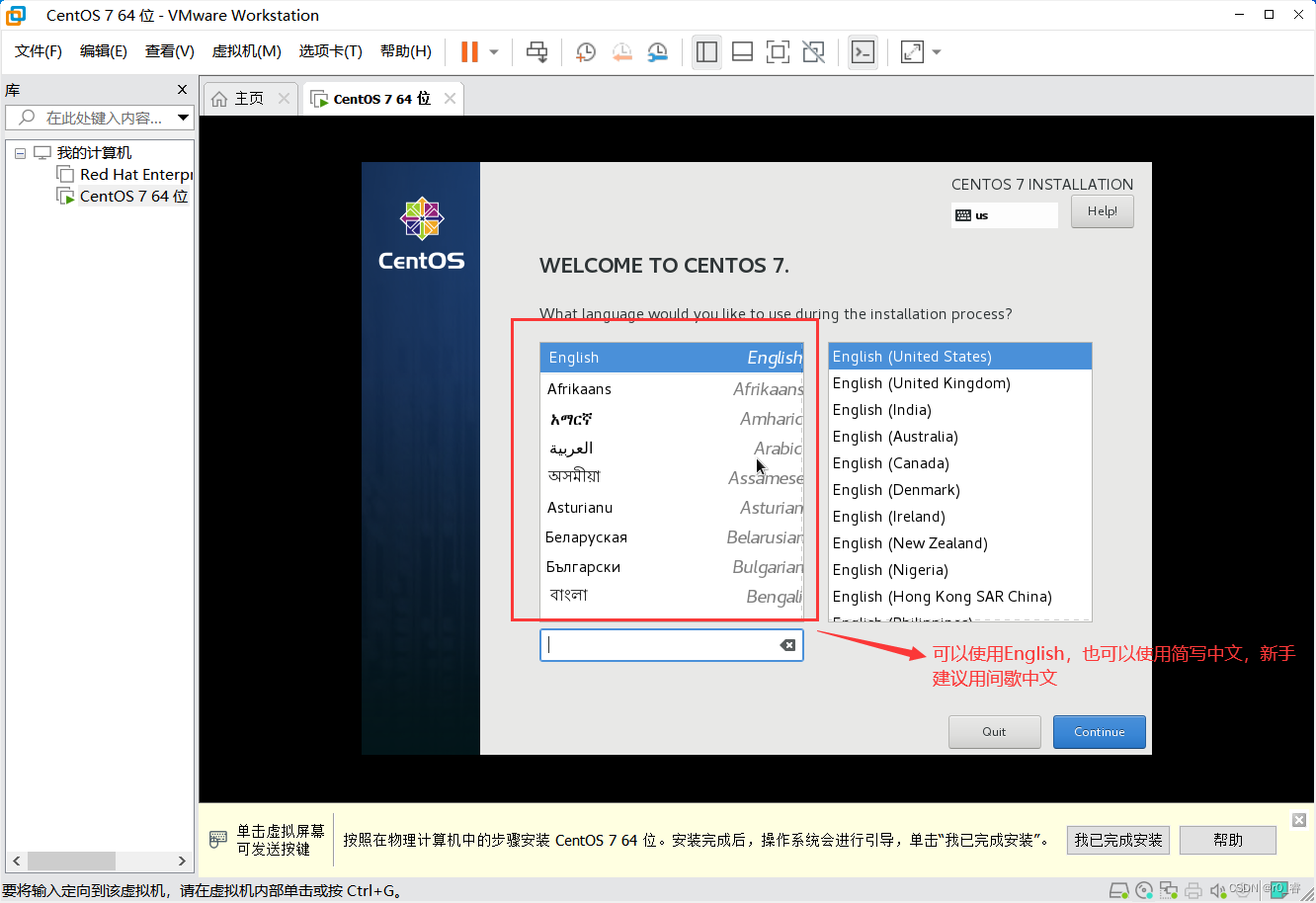
Task: Open the 文件(F) menu
Action: click(39, 51)
